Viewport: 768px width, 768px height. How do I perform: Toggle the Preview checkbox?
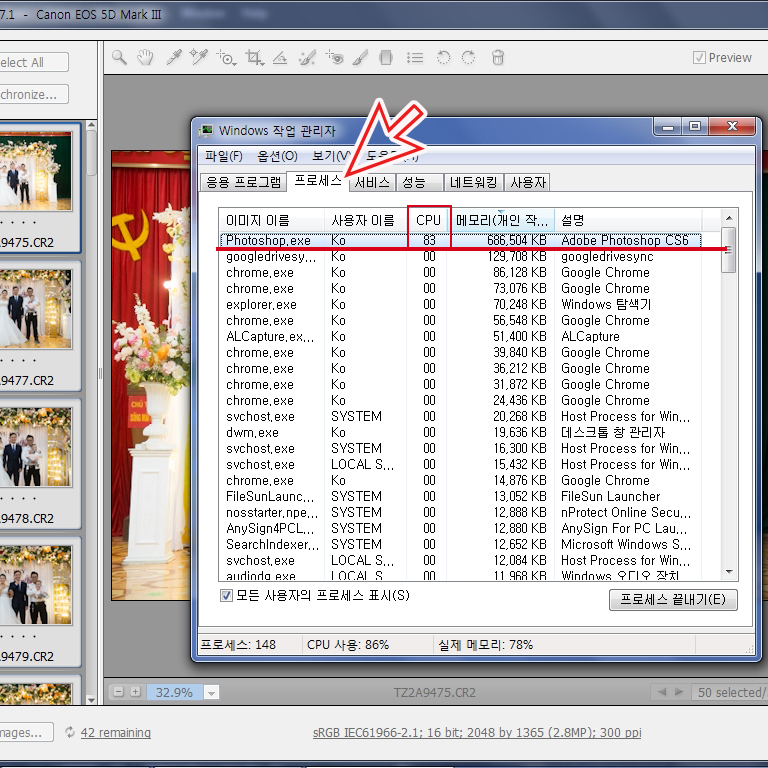(x=699, y=58)
